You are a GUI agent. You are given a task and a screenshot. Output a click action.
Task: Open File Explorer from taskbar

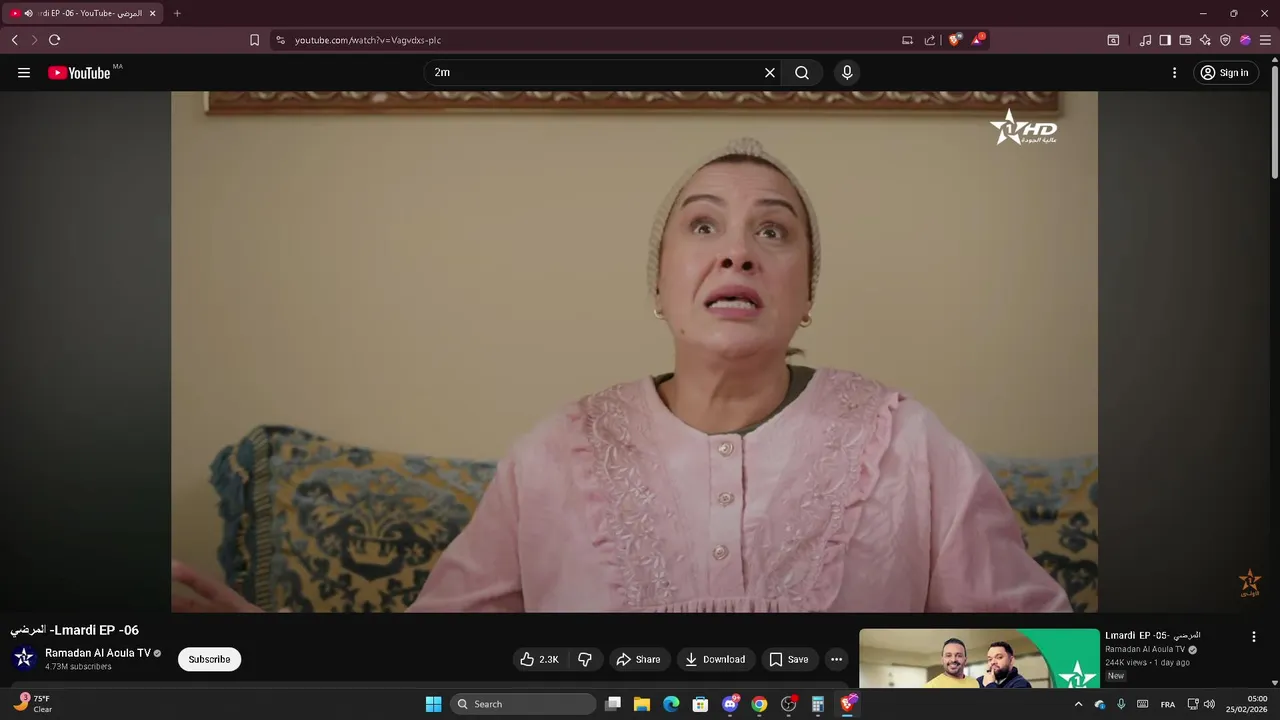642,704
